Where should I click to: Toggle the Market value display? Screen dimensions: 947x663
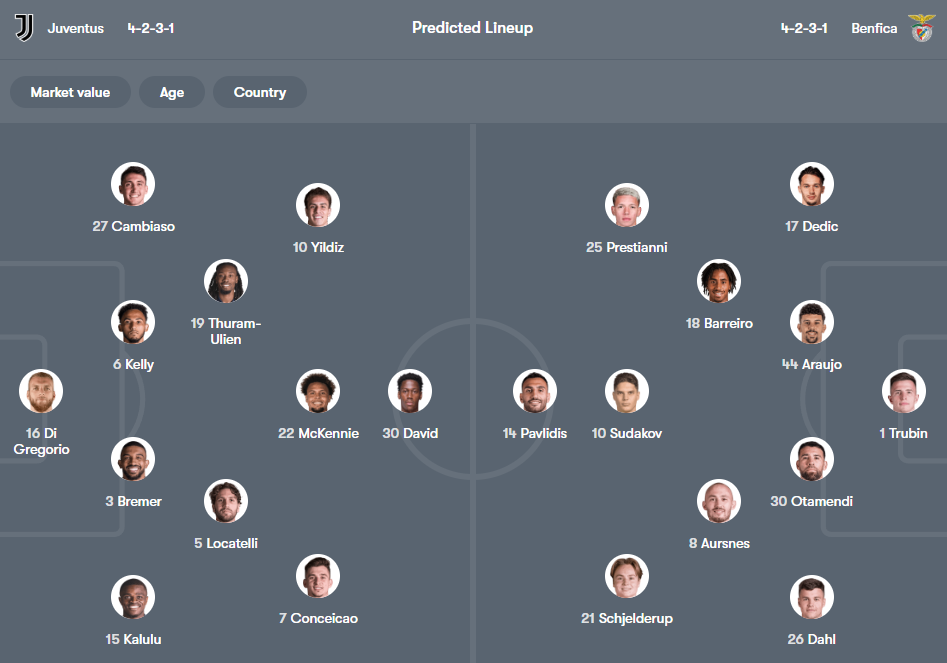tap(70, 92)
